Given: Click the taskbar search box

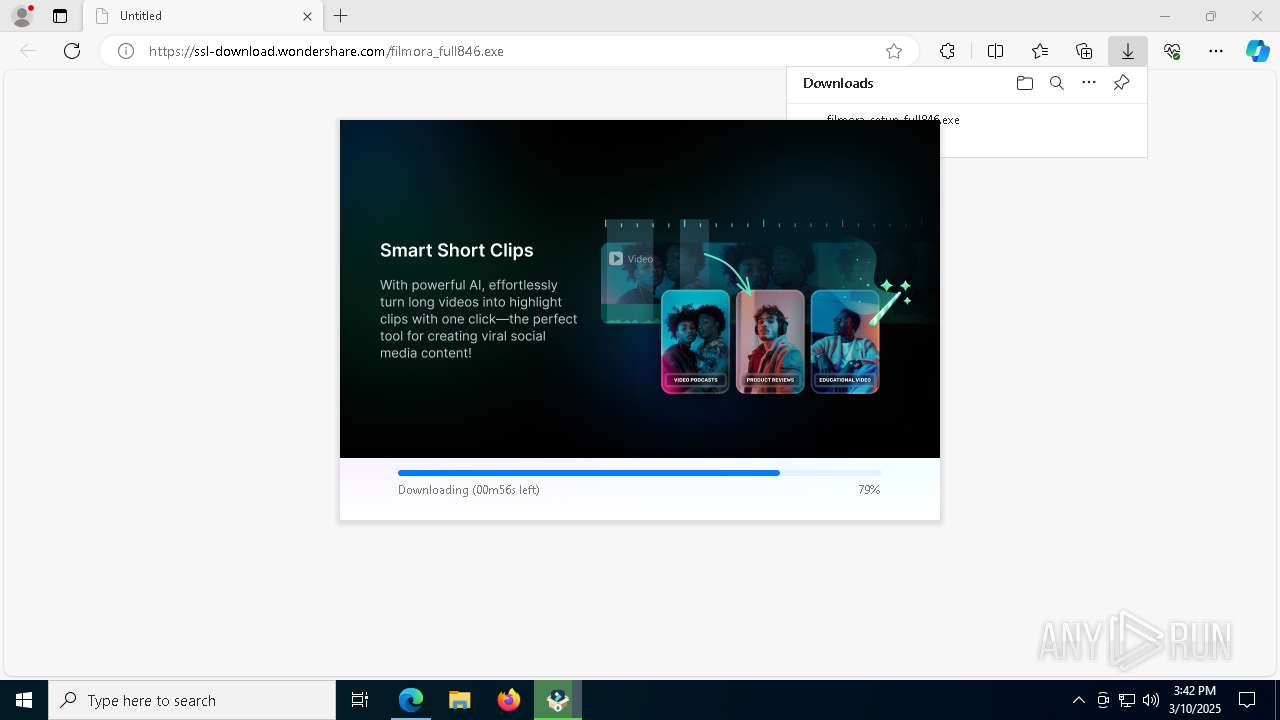Looking at the screenshot, I should click(x=192, y=700).
